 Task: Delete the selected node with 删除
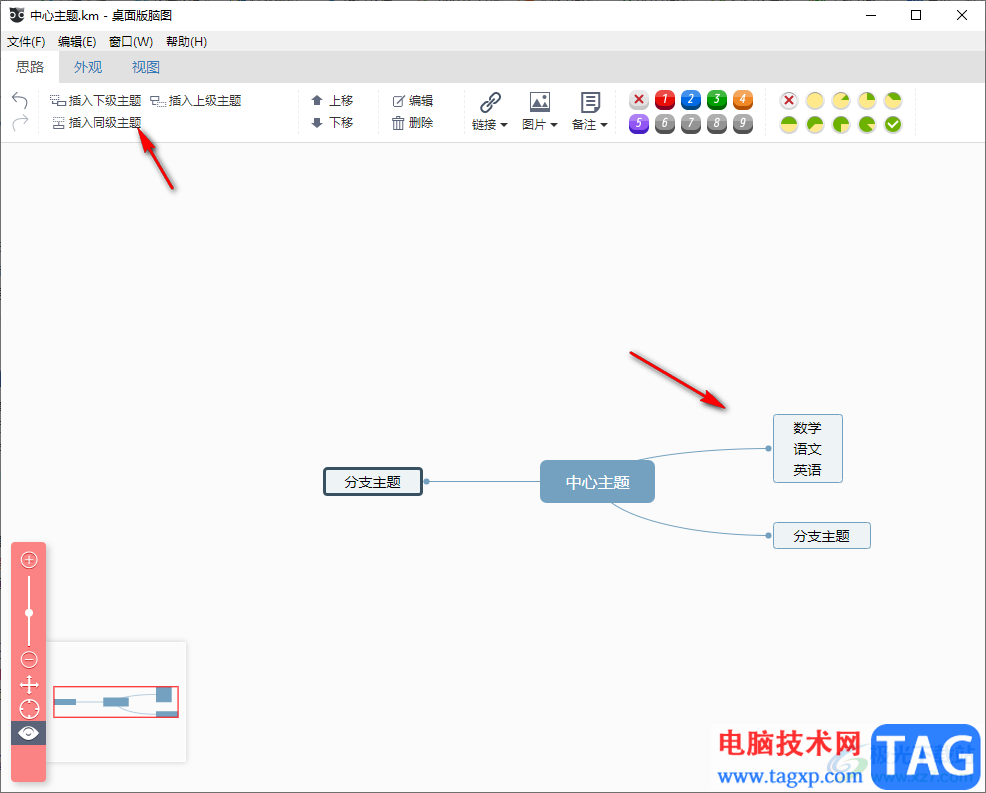(413, 123)
